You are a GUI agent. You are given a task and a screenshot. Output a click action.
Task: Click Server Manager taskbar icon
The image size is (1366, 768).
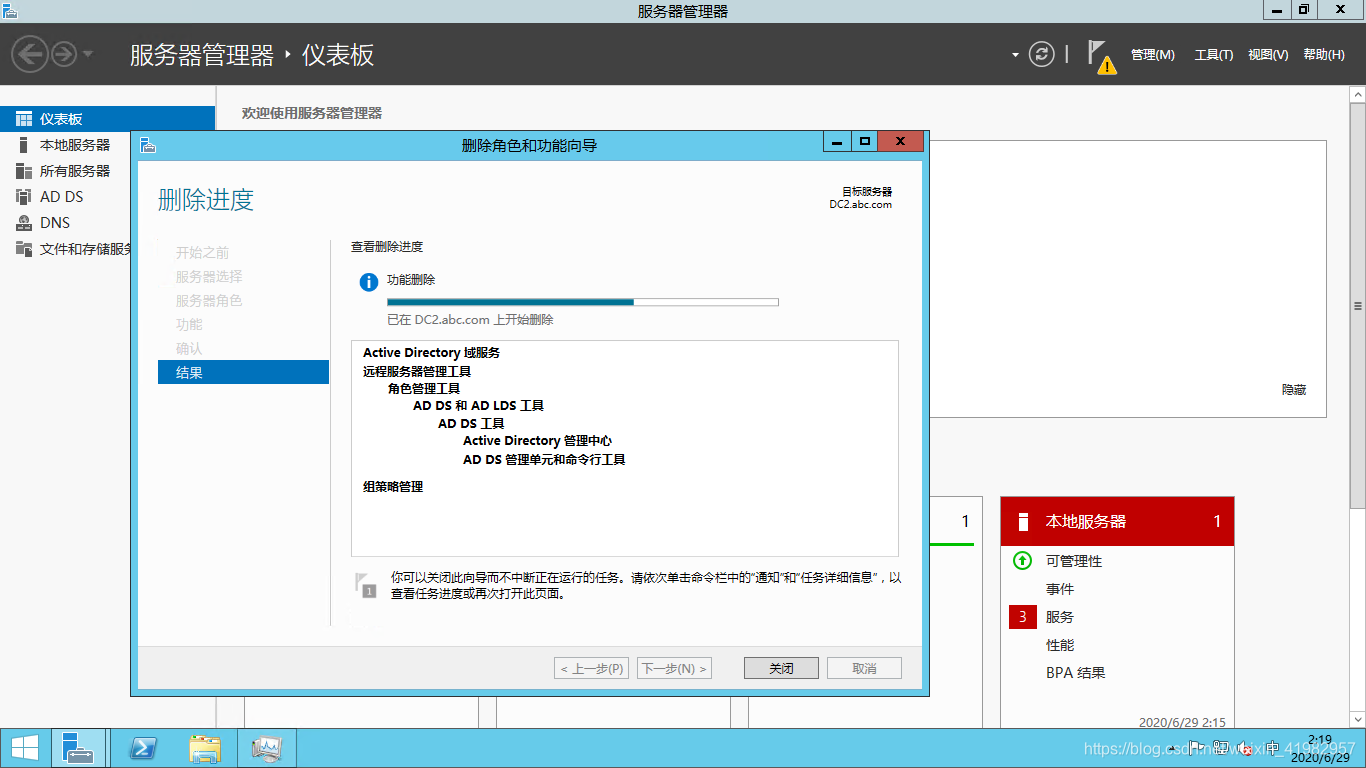(x=77, y=748)
